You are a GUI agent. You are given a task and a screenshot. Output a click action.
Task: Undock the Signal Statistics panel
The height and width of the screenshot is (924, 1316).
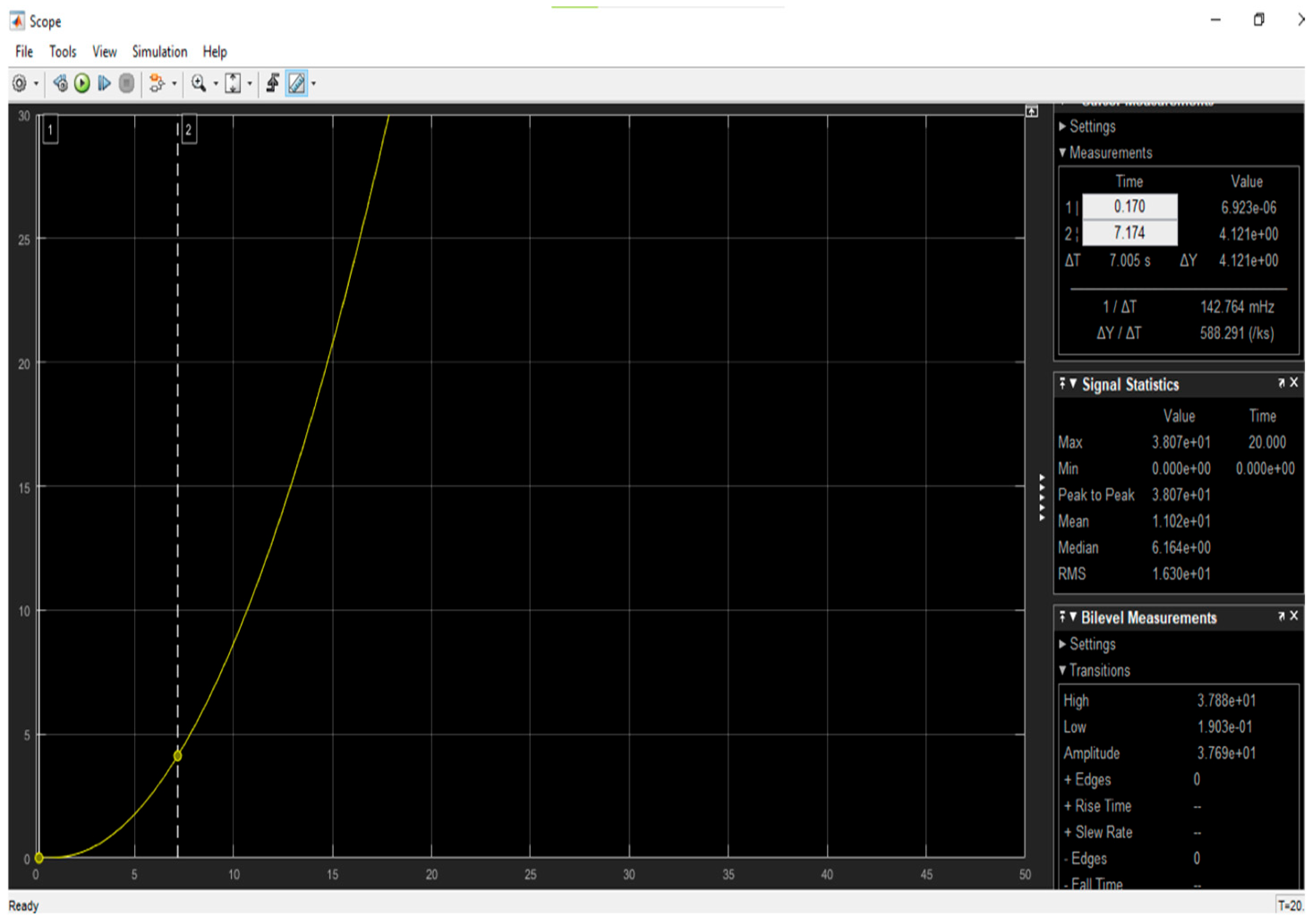[x=1282, y=383]
